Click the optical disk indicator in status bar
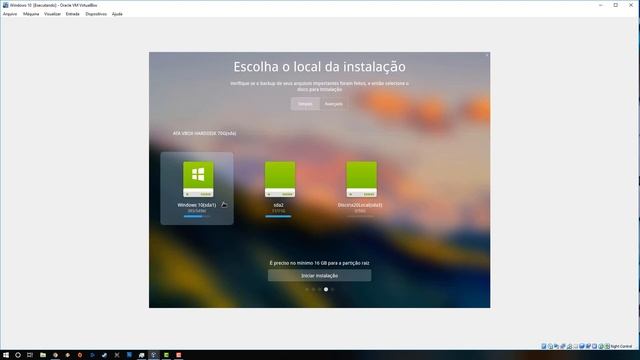 pos(550,346)
